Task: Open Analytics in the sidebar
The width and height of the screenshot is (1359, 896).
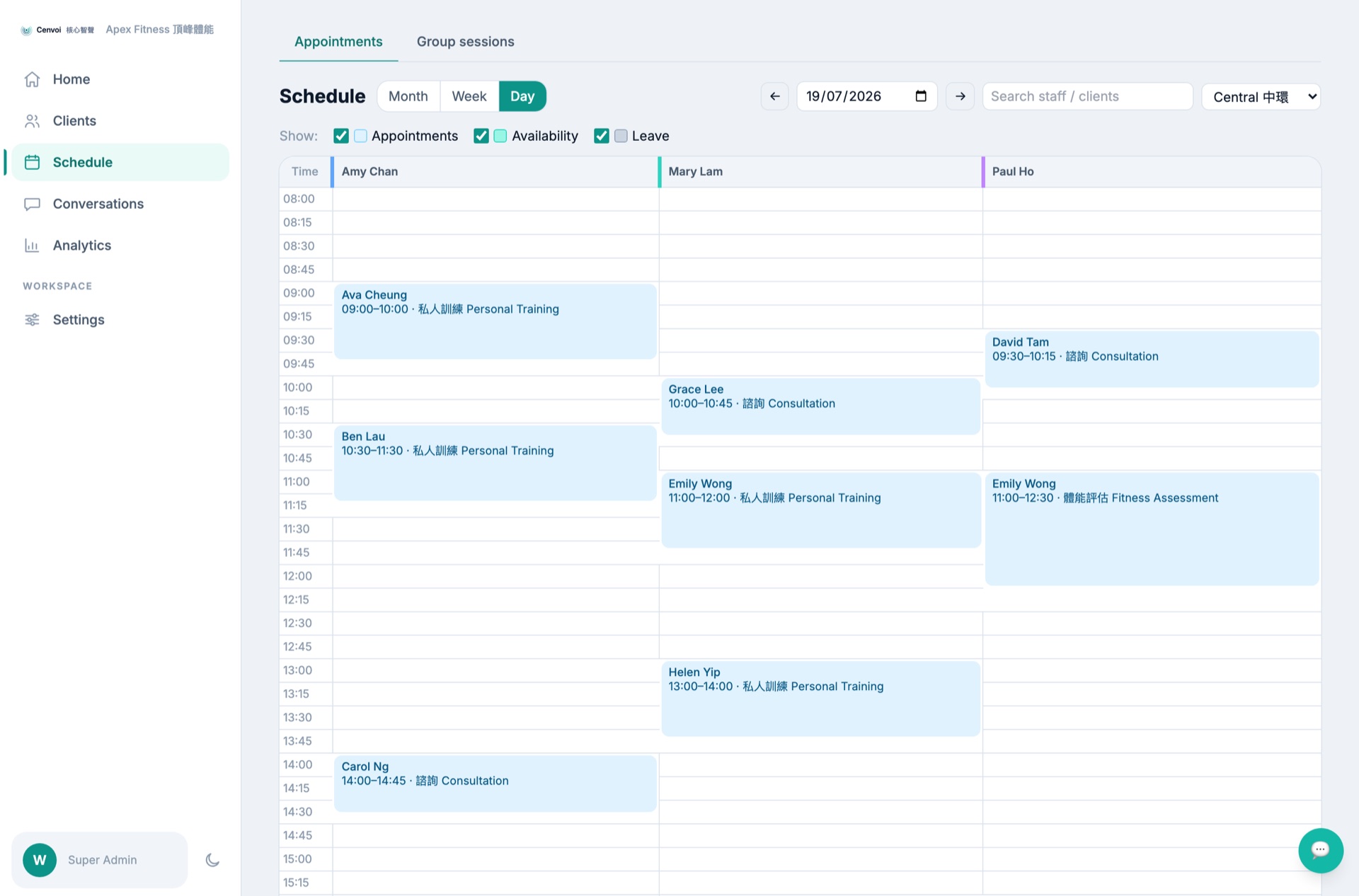Action: [x=120, y=246]
